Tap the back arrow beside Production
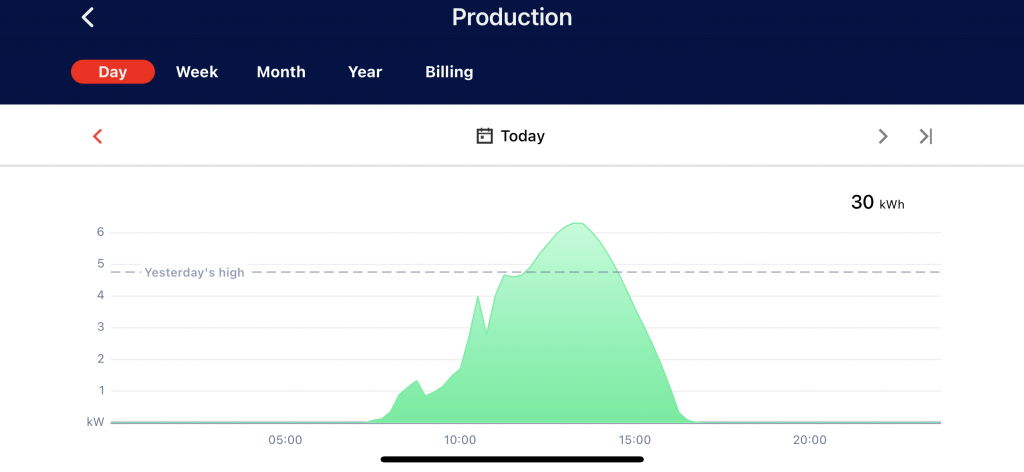This screenshot has width=1024, height=472. 88,18
